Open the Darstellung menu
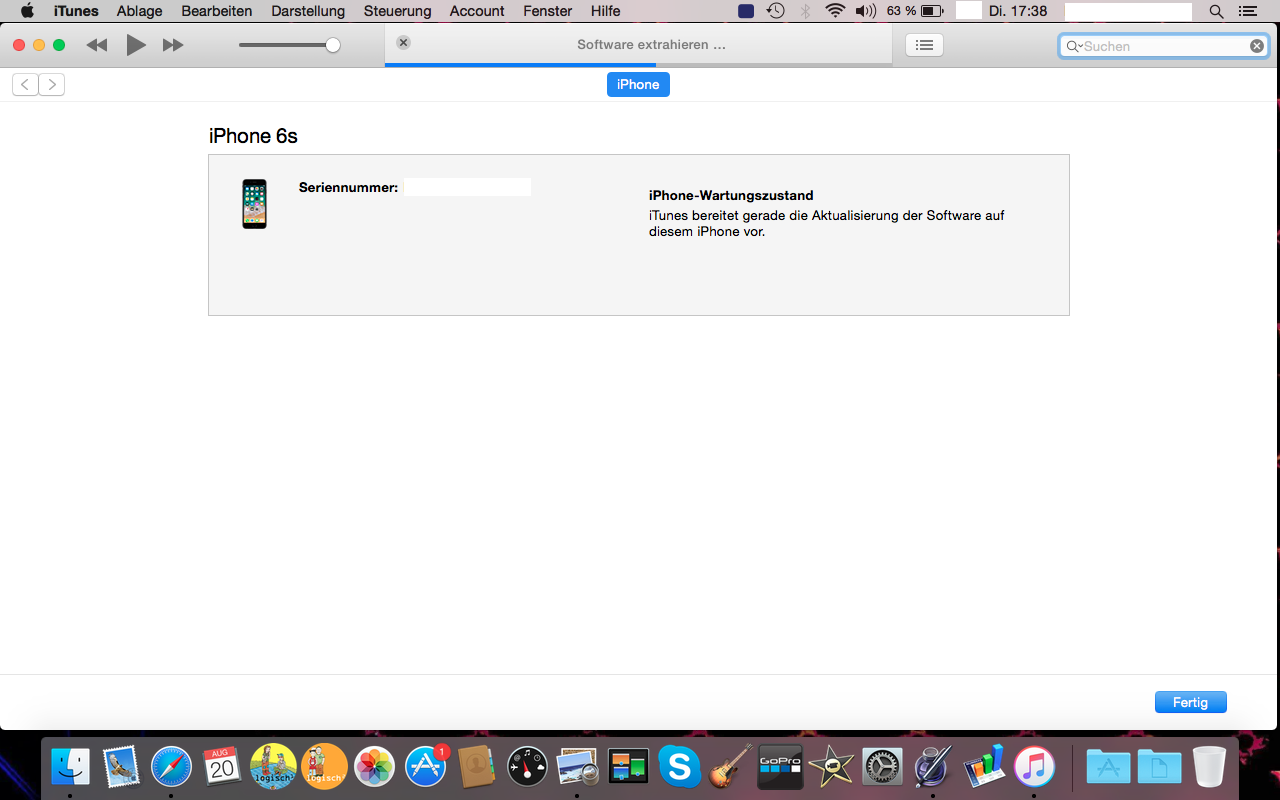The image size is (1280, 800). click(308, 11)
